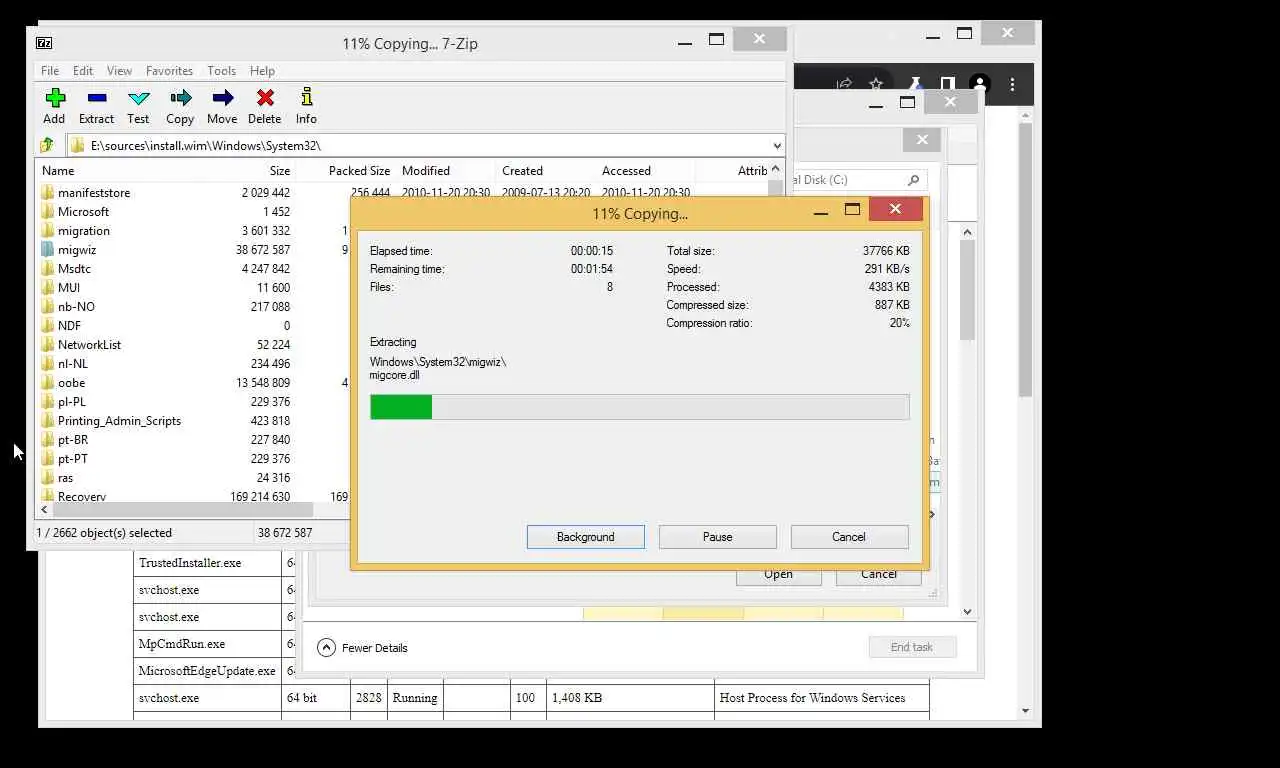Open the Help menu in 7-Zip
The width and height of the screenshot is (1280, 768).
click(x=262, y=71)
